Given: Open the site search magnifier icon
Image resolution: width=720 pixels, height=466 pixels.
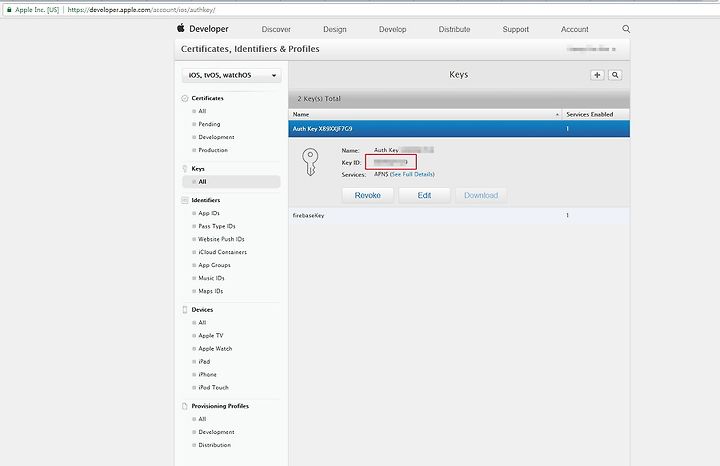Looking at the screenshot, I should pyautogui.click(x=626, y=29).
